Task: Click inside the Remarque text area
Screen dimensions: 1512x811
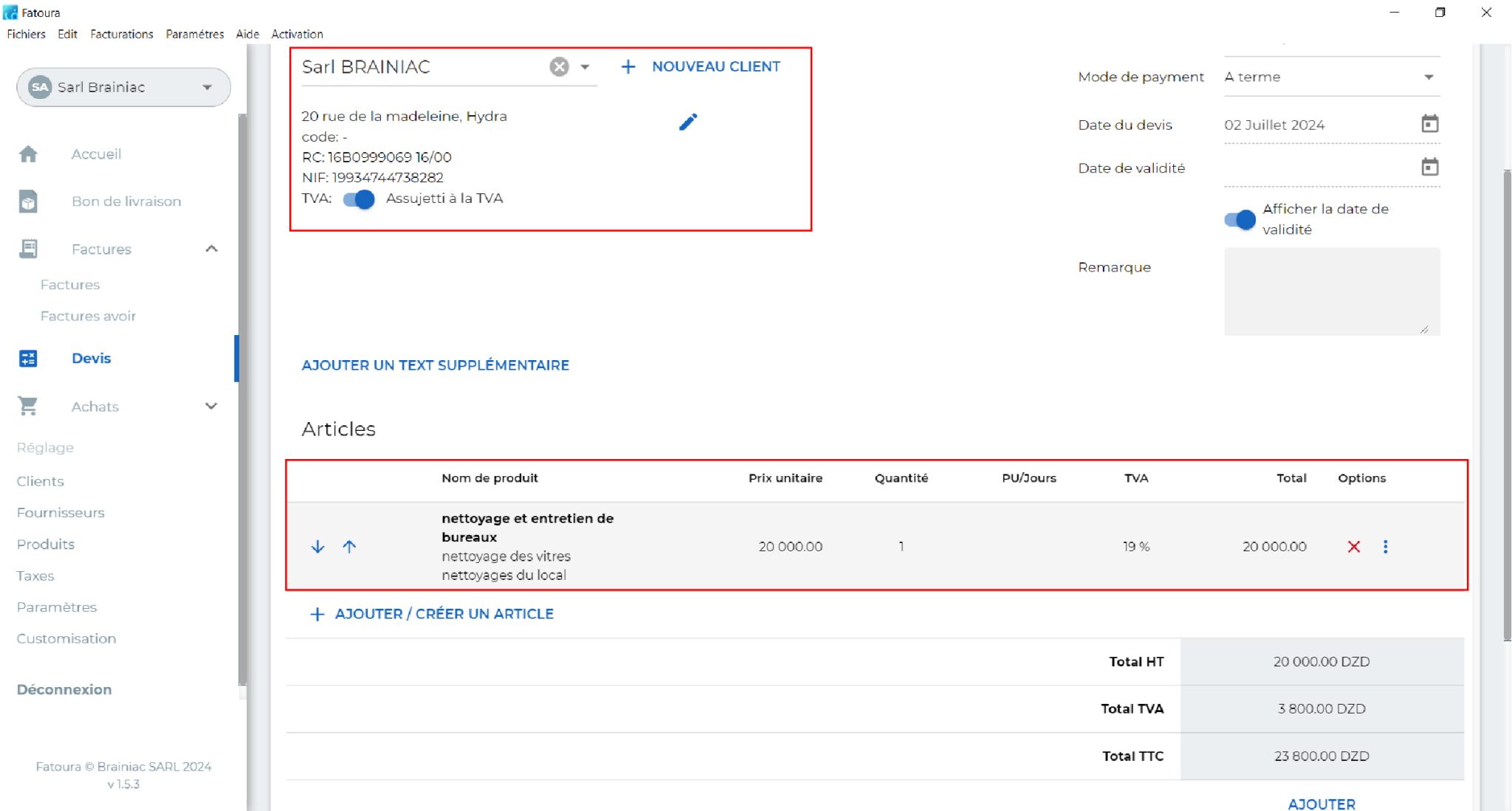Action: [1331, 291]
